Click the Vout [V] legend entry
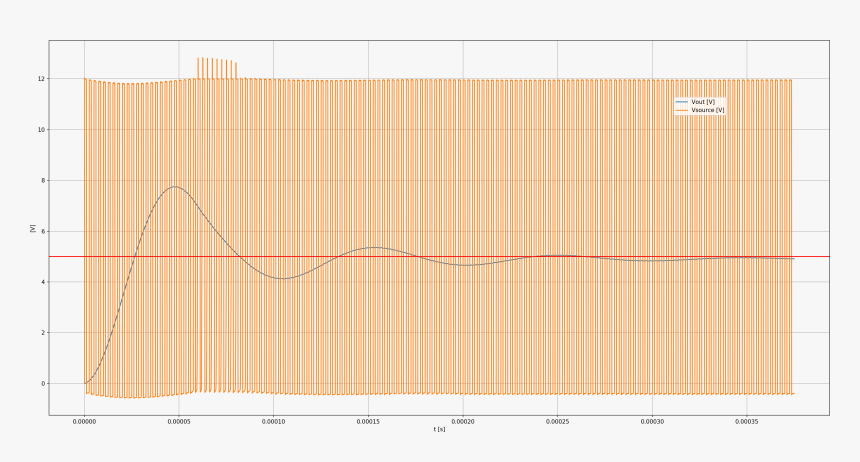860x462 pixels. pyautogui.click(x=695, y=102)
